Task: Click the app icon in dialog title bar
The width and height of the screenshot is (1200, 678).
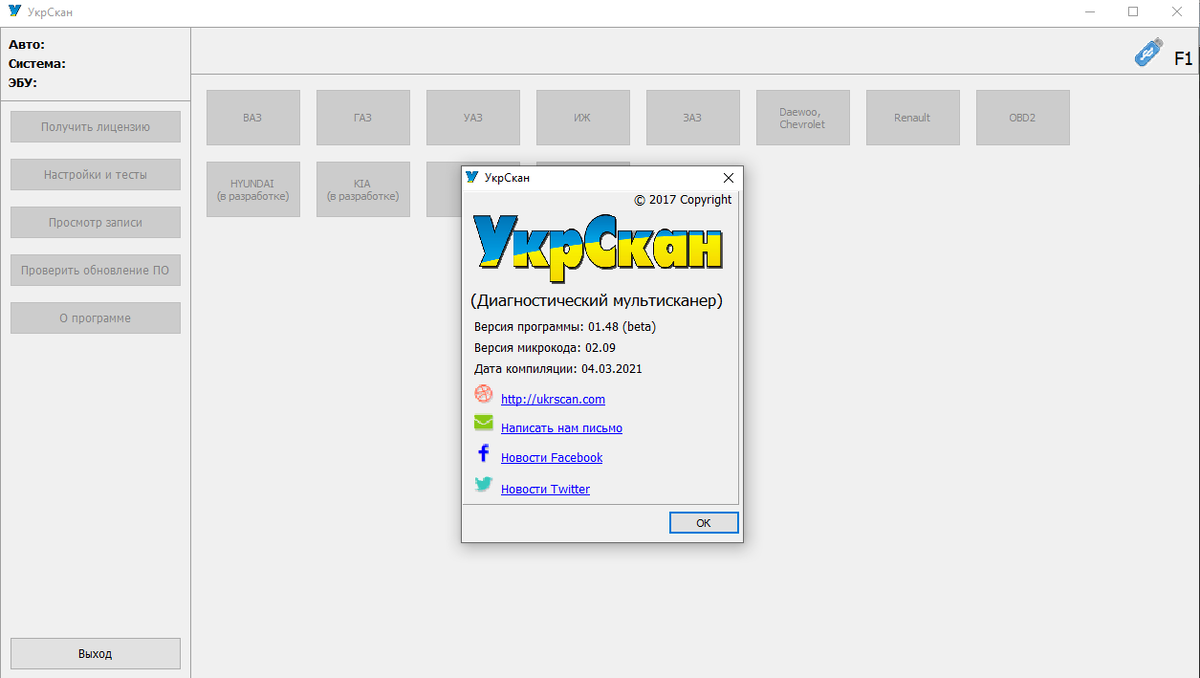Action: tap(472, 177)
